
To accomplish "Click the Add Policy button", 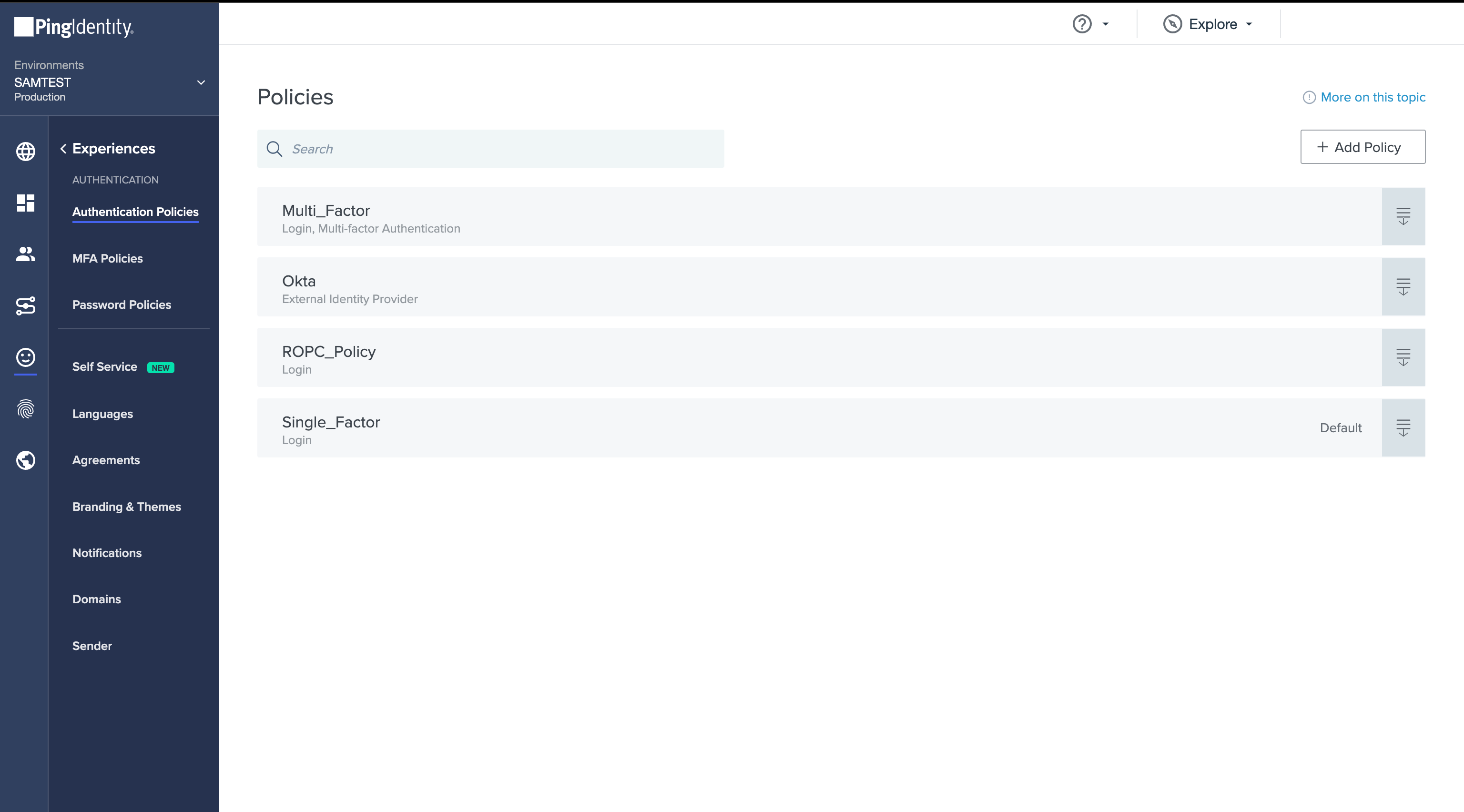I will pyautogui.click(x=1363, y=147).
